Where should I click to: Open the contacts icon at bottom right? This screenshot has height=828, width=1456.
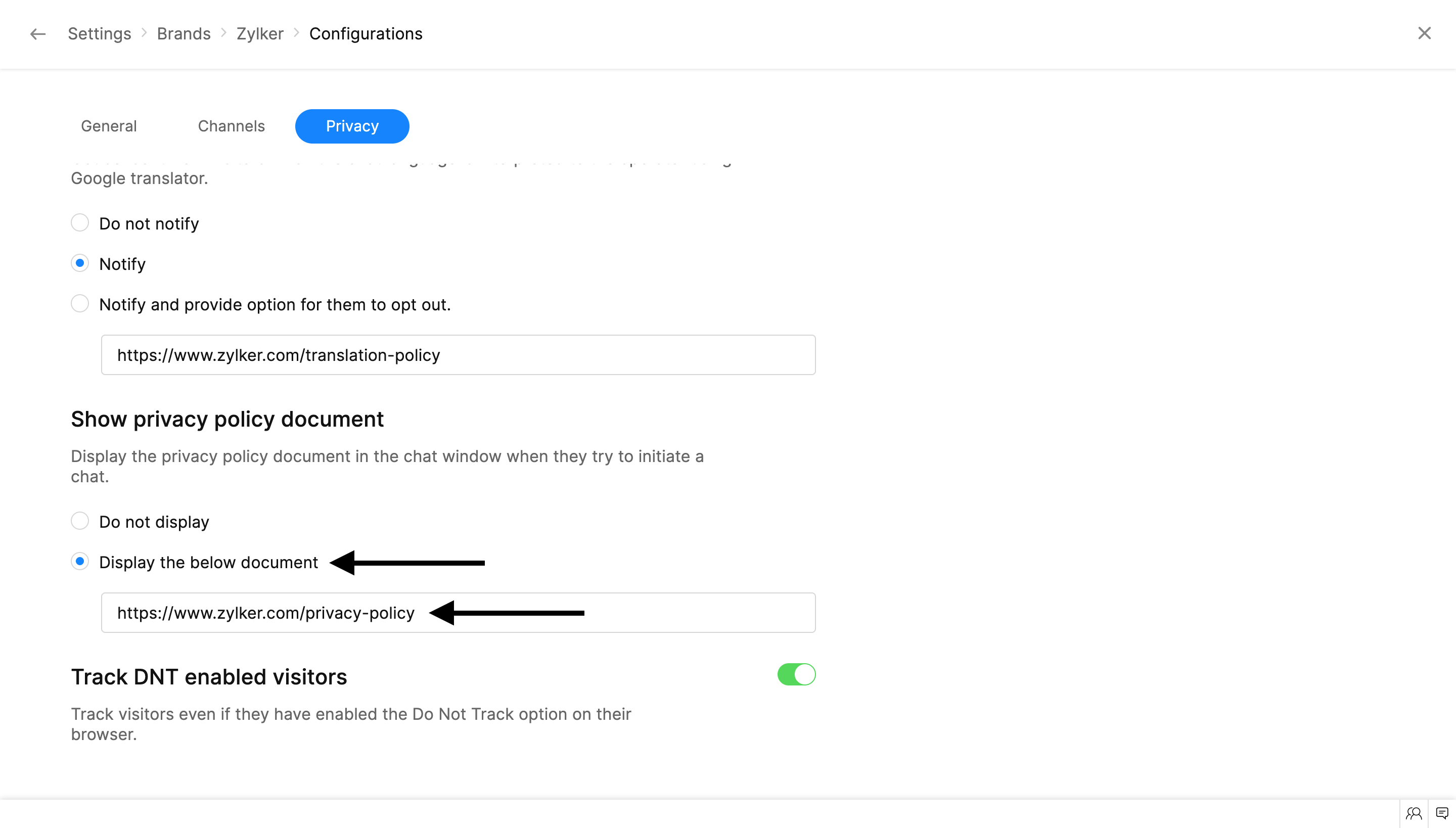(1414, 813)
